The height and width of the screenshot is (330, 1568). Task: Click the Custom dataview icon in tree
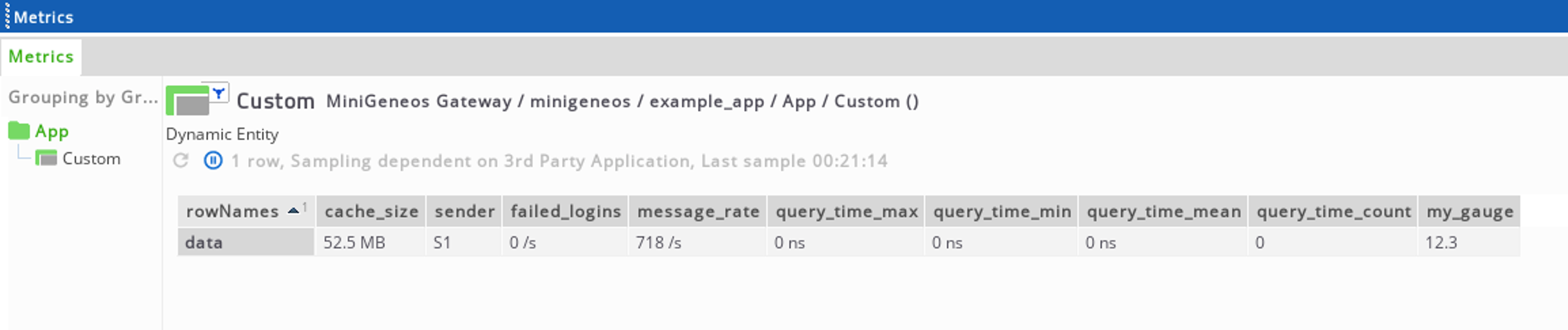tap(46, 159)
